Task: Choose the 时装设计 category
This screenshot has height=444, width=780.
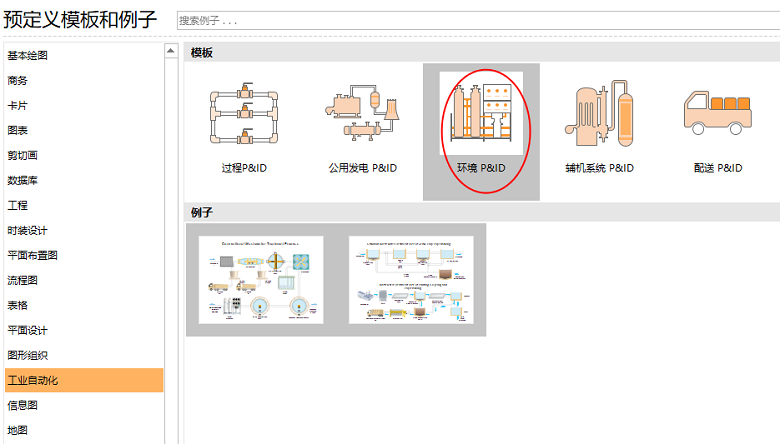Action: (x=28, y=230)
